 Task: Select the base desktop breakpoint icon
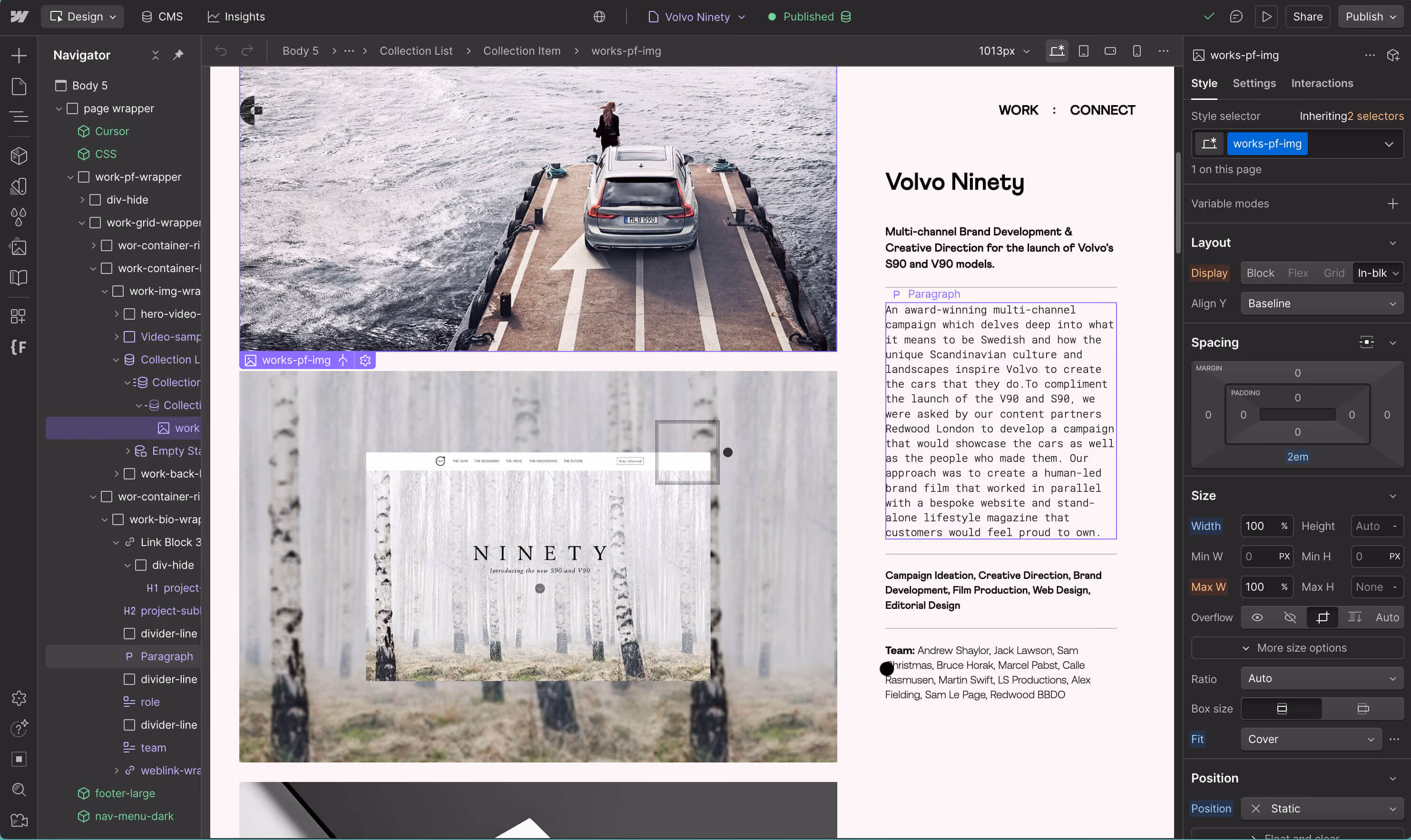pos(1057,51)
